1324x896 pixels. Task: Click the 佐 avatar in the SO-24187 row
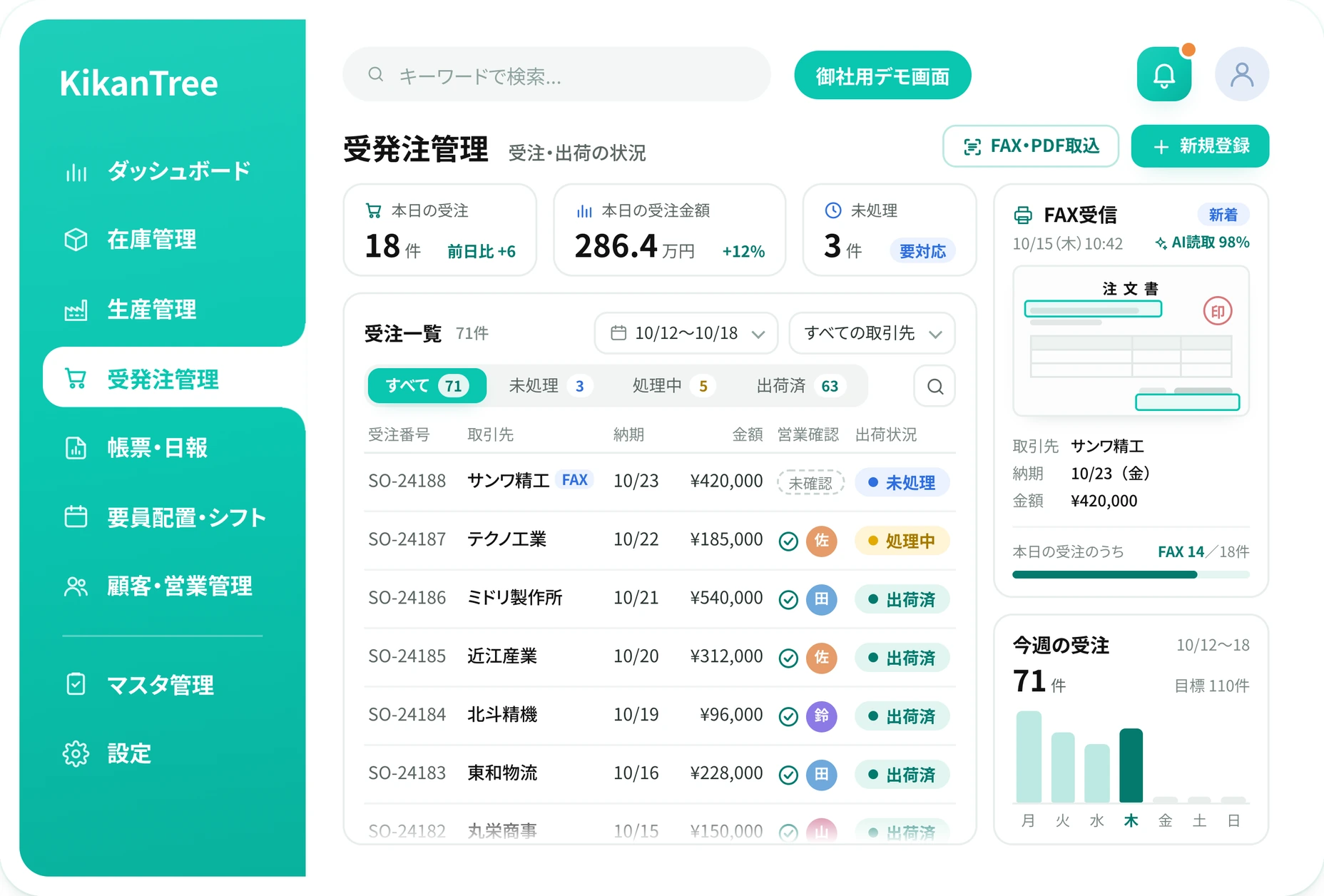822,541
